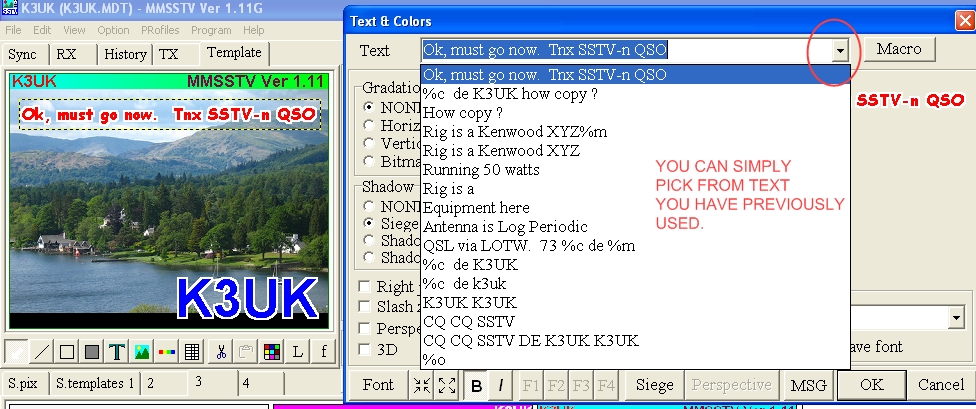Click OK to confirm text settings
The width and height of the screenshot is (976, 409).
point(871,385)
